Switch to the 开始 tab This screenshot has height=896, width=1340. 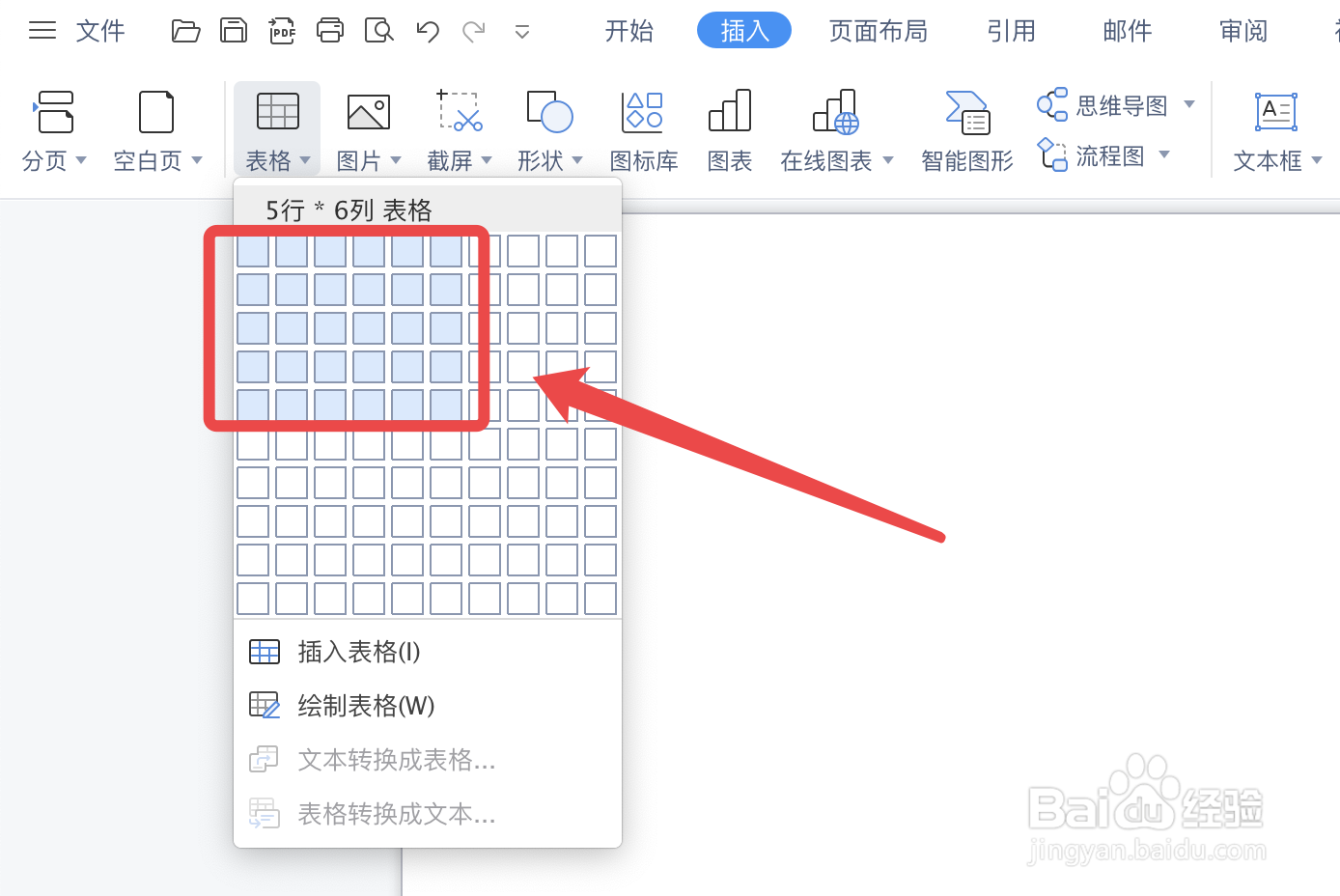click(629, 31)
